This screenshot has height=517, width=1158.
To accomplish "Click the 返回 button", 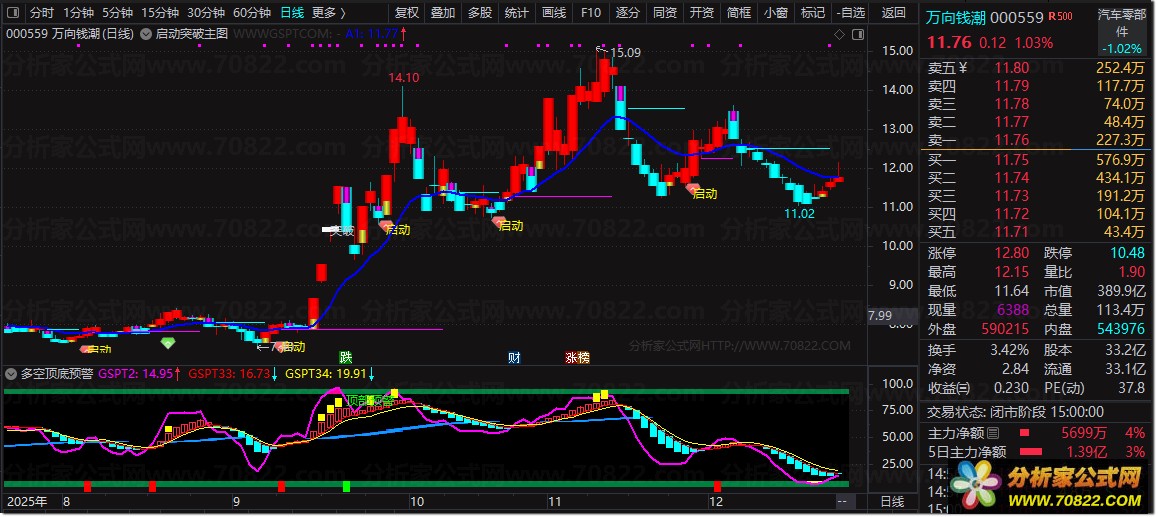I will coord(894,13).
